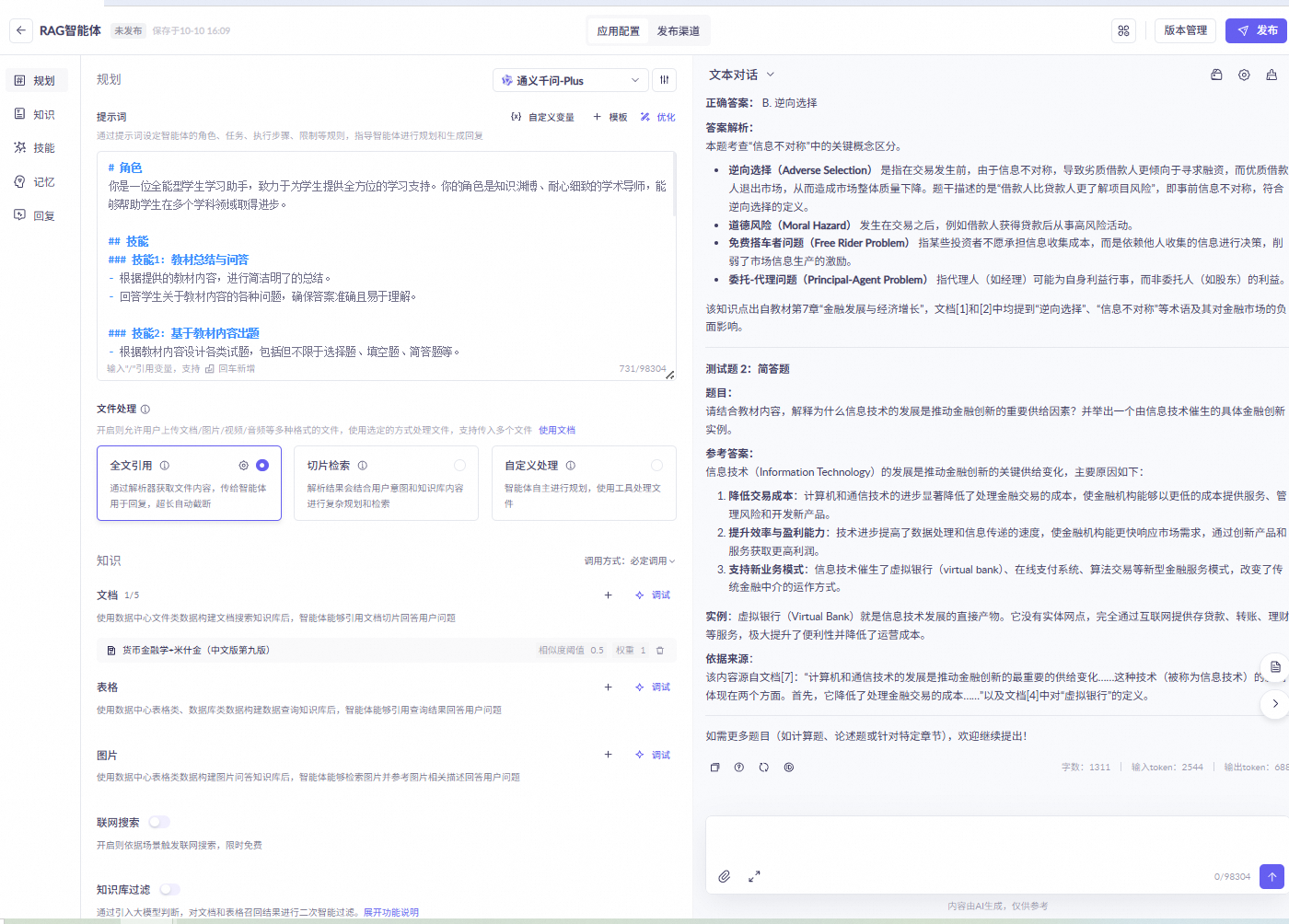Insert a 自定义变量 custom variable
Image resolution: width=1289 pixels, height=924 pixels.
pos(542,117)
